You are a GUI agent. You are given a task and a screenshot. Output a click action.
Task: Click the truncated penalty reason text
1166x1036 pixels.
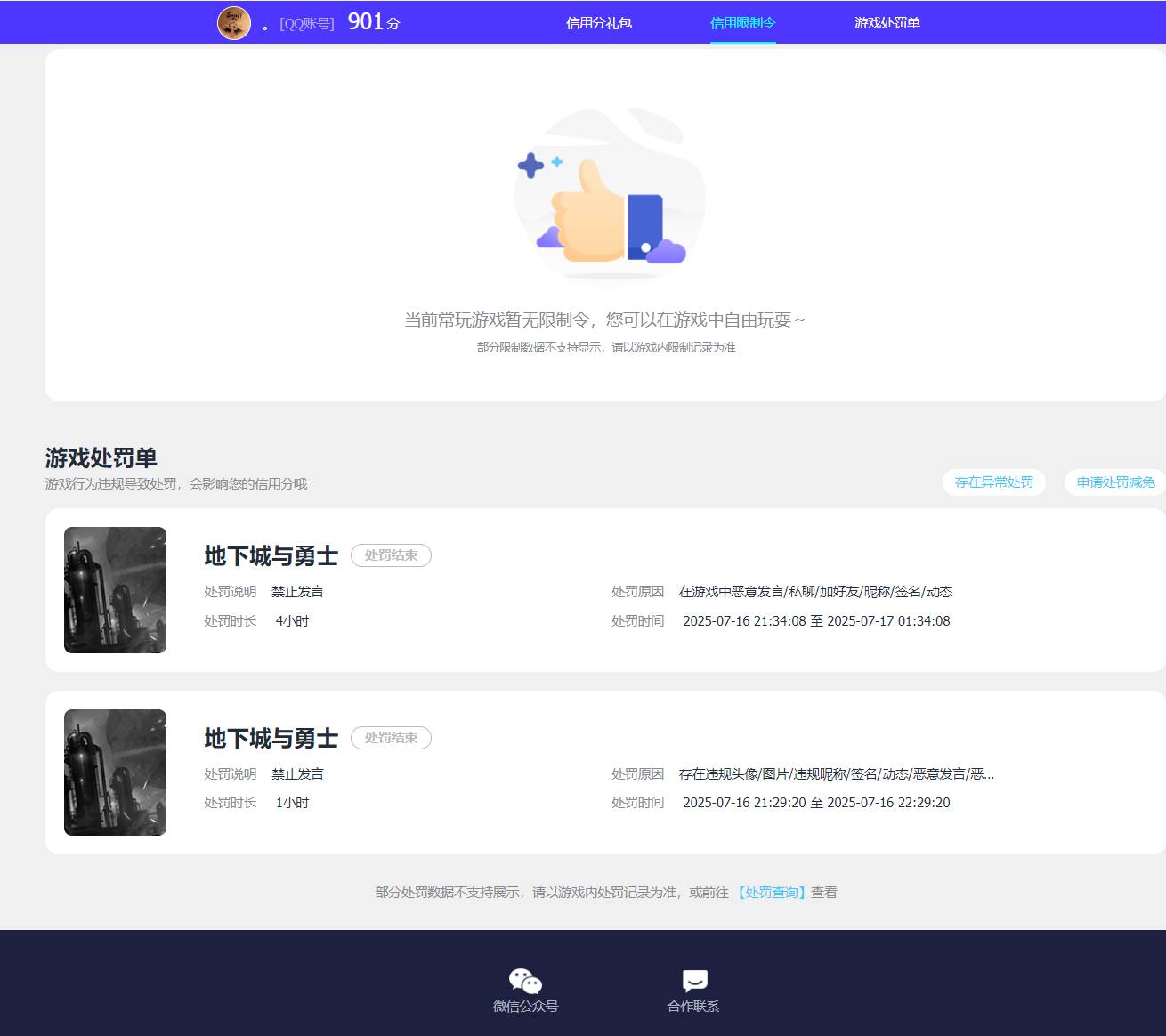[x=836, y=774]
